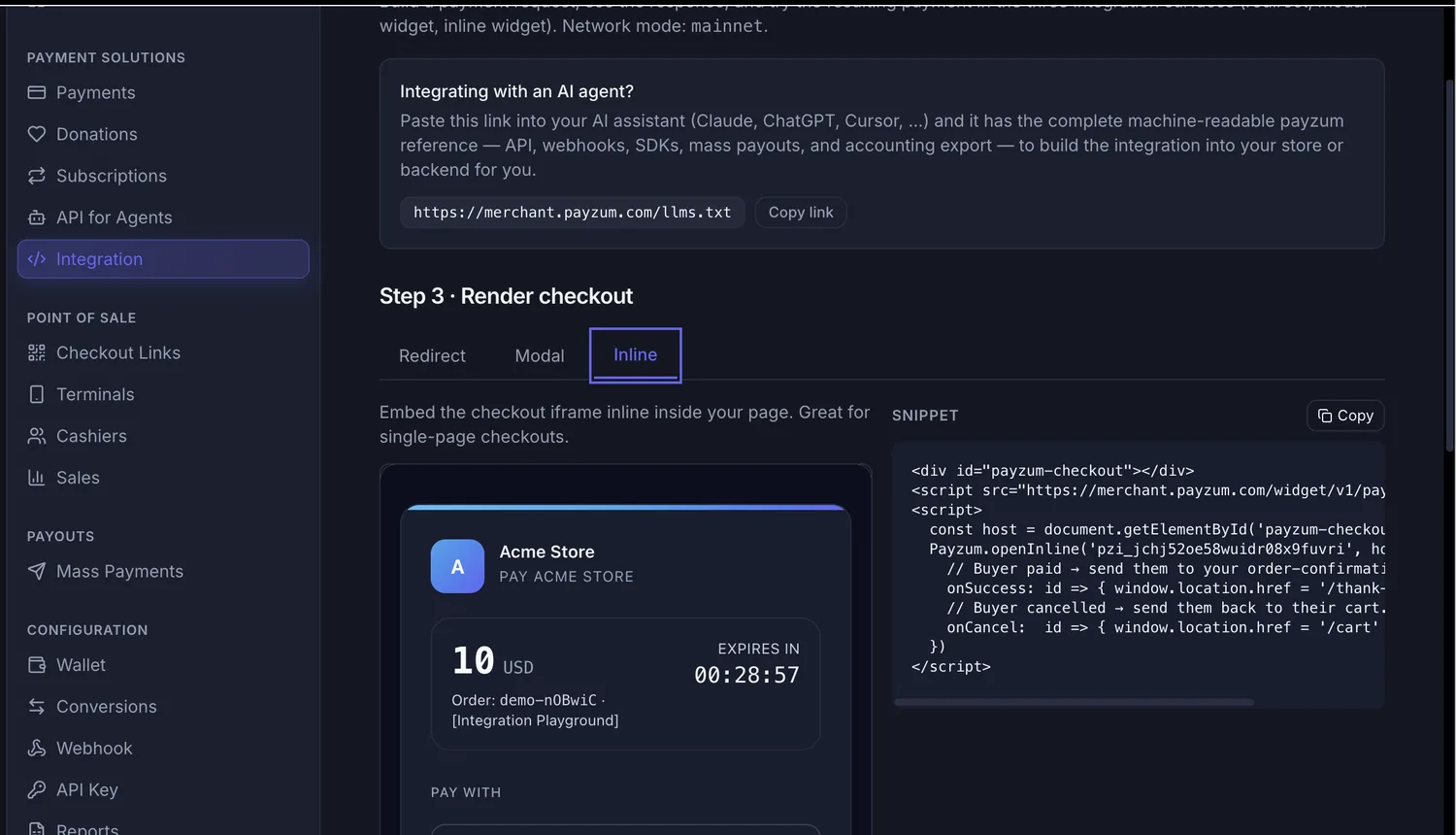Open the API Key page
The height and width of the screenshot is (835, 1456).
[163, 790]
